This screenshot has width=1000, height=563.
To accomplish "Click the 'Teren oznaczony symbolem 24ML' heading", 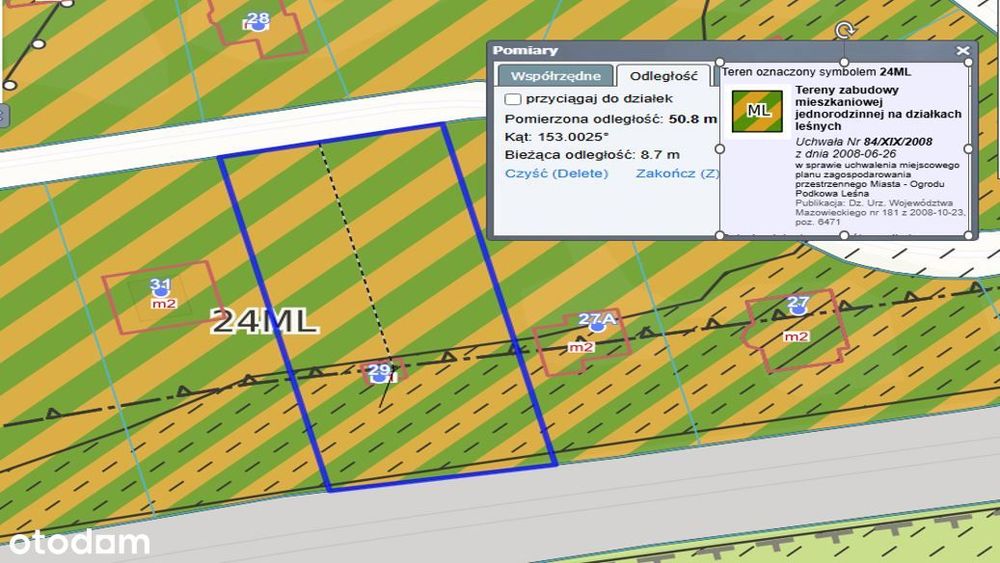I will click(816, 71).
